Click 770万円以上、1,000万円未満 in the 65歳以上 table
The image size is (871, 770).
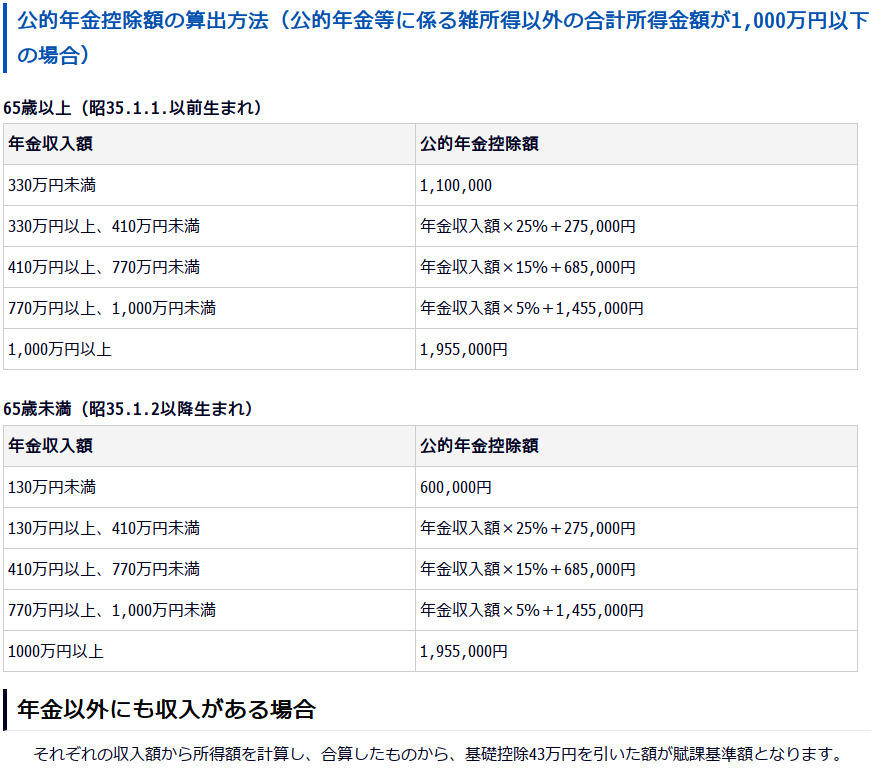pyautogui.click(x=112, y=308)
